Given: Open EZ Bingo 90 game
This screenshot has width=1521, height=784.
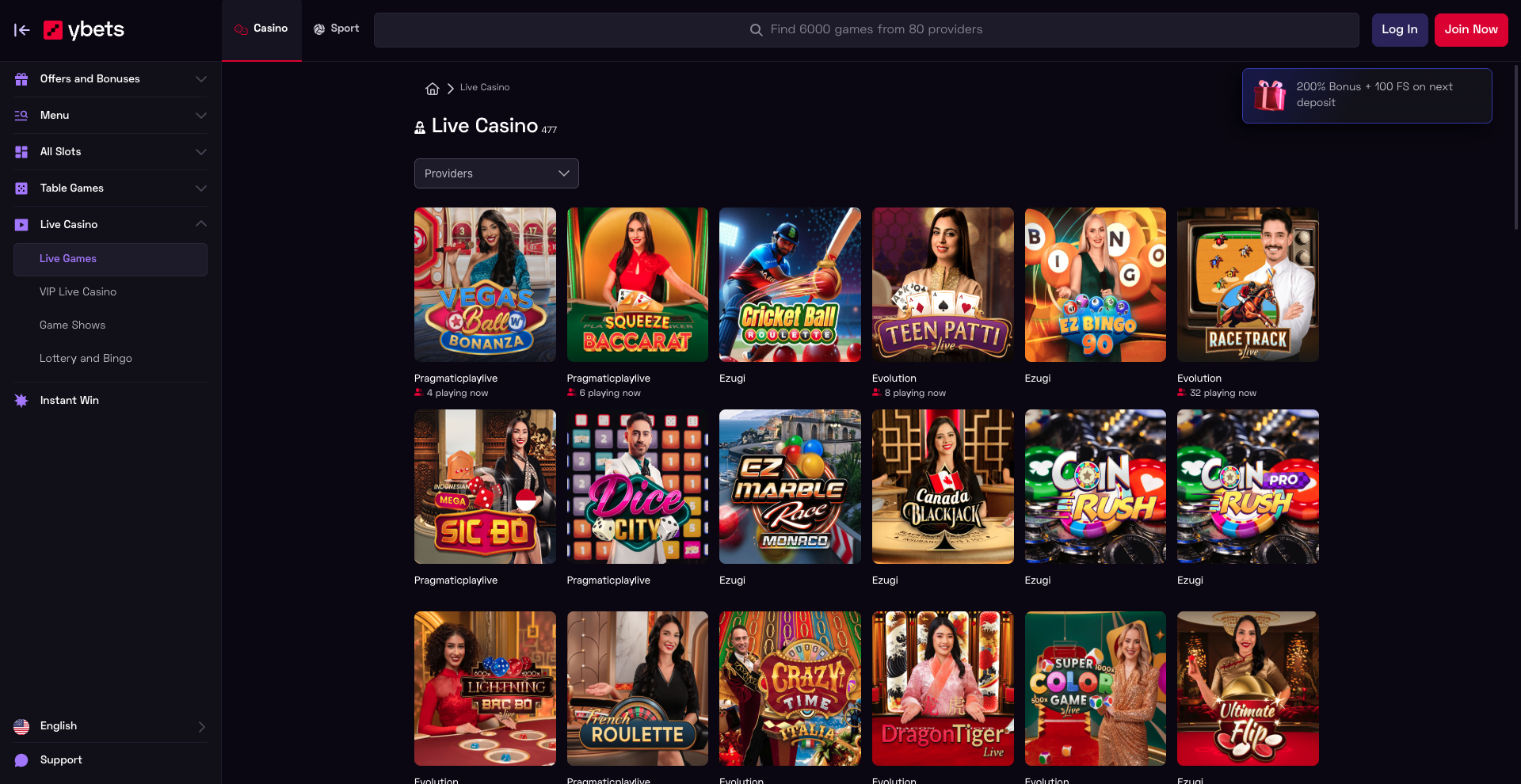Looking at the screenshot, I should click(x=1096, y=285).
